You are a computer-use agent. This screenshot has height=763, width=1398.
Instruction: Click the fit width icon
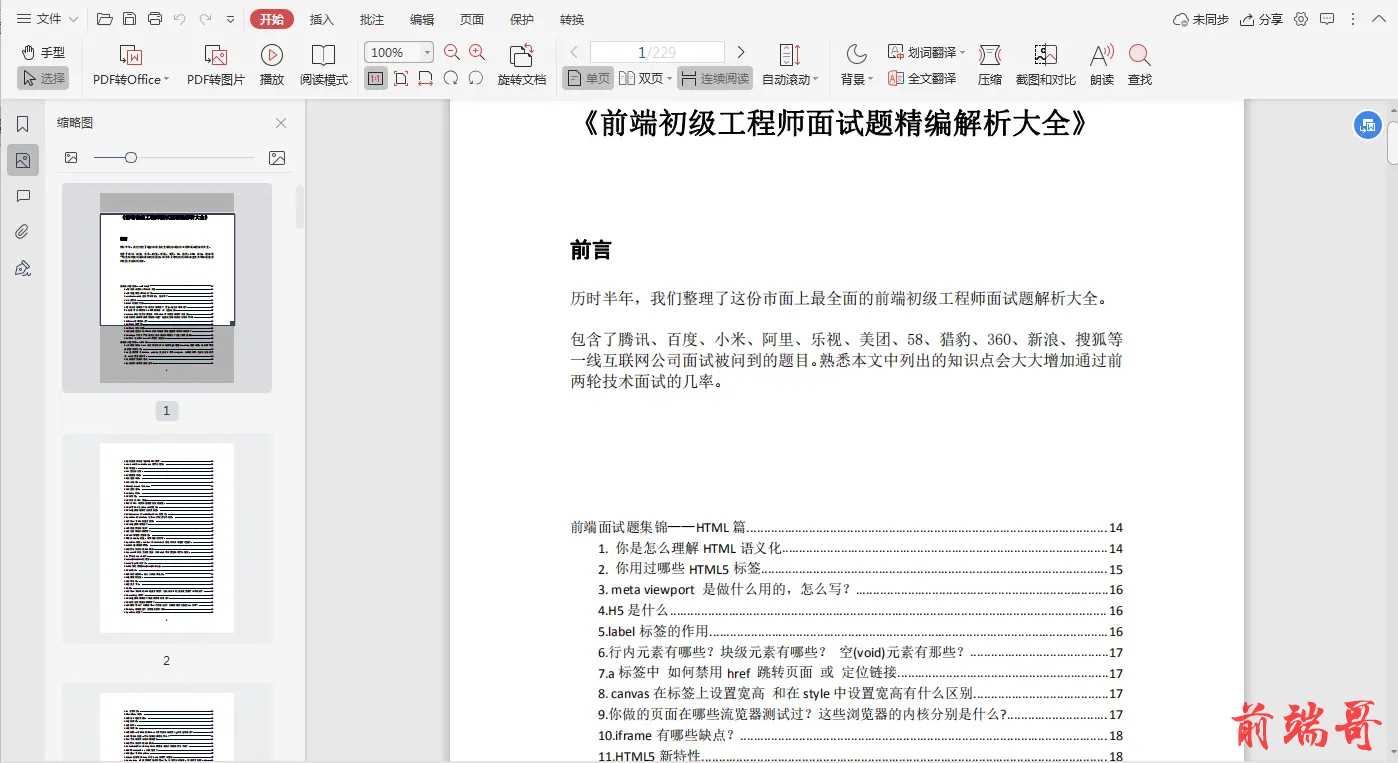pyautogui.click(x=426, y=78)
